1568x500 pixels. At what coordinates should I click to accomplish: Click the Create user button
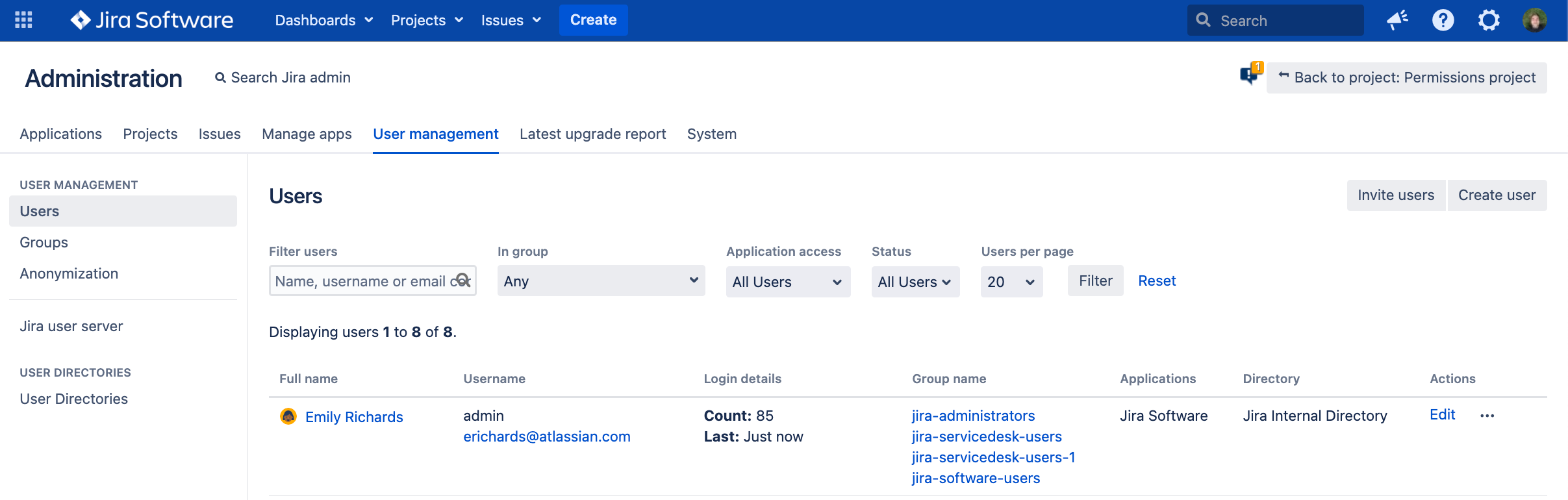pyautogui.click(x=1497, y=195)
